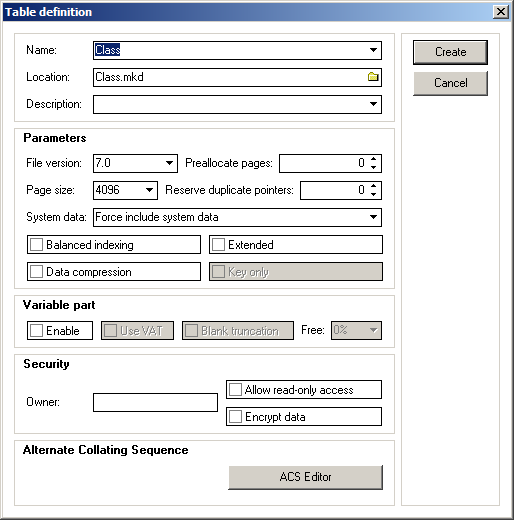Click into the Owner text field
The image size is (514, 520).
tap(155, 403)
